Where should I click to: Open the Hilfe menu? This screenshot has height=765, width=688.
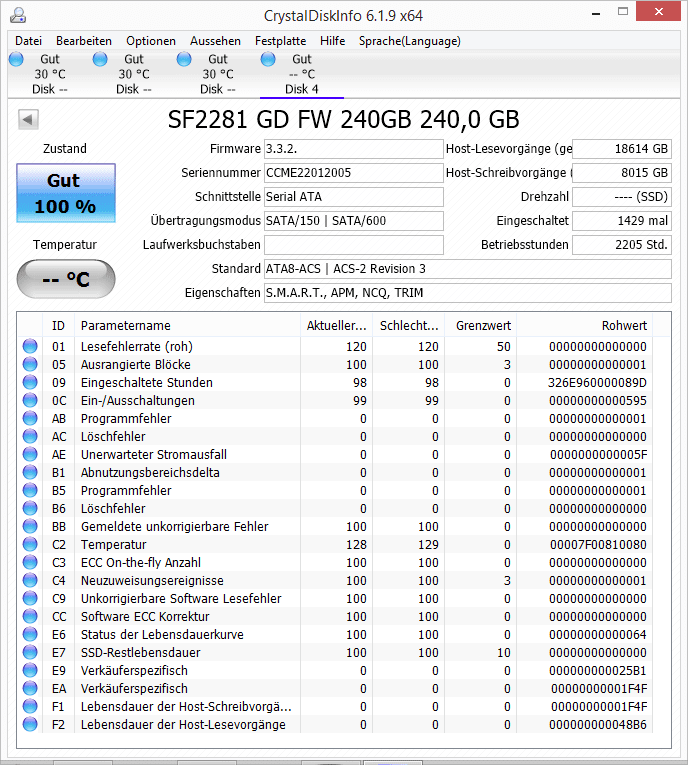[x=332, y=41]
